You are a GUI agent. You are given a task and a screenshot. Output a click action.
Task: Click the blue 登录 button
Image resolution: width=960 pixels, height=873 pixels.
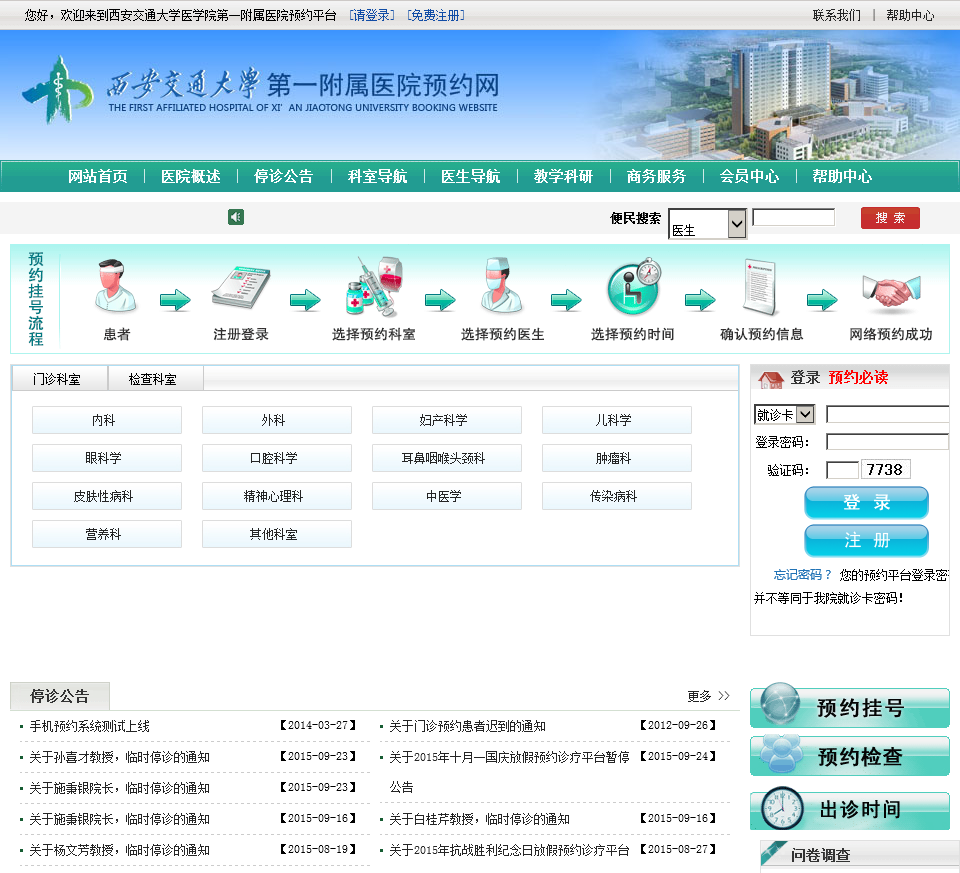[866, 503]
